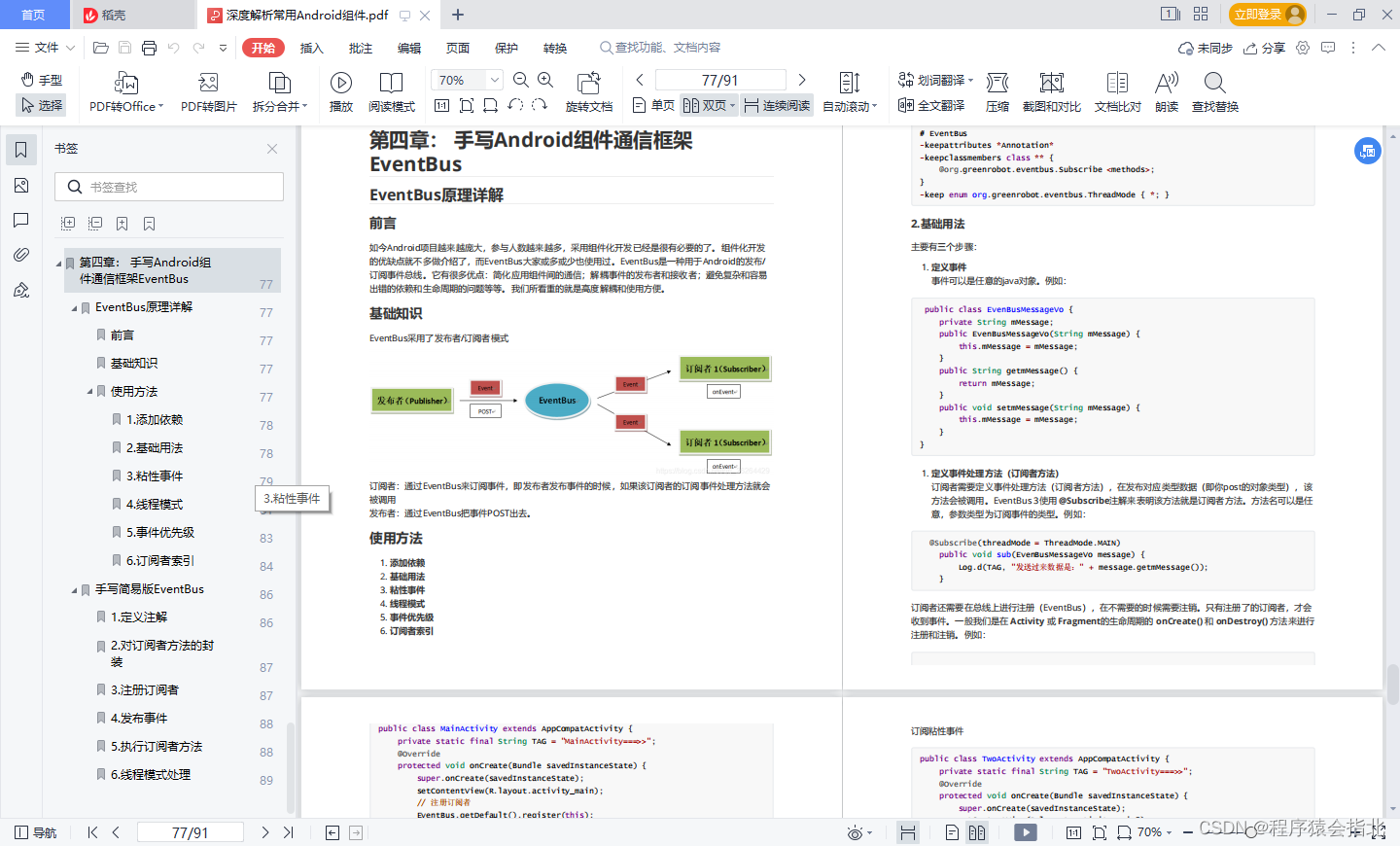Click the 分享 share button
1400x846 pixels.
pos(1264,48)
